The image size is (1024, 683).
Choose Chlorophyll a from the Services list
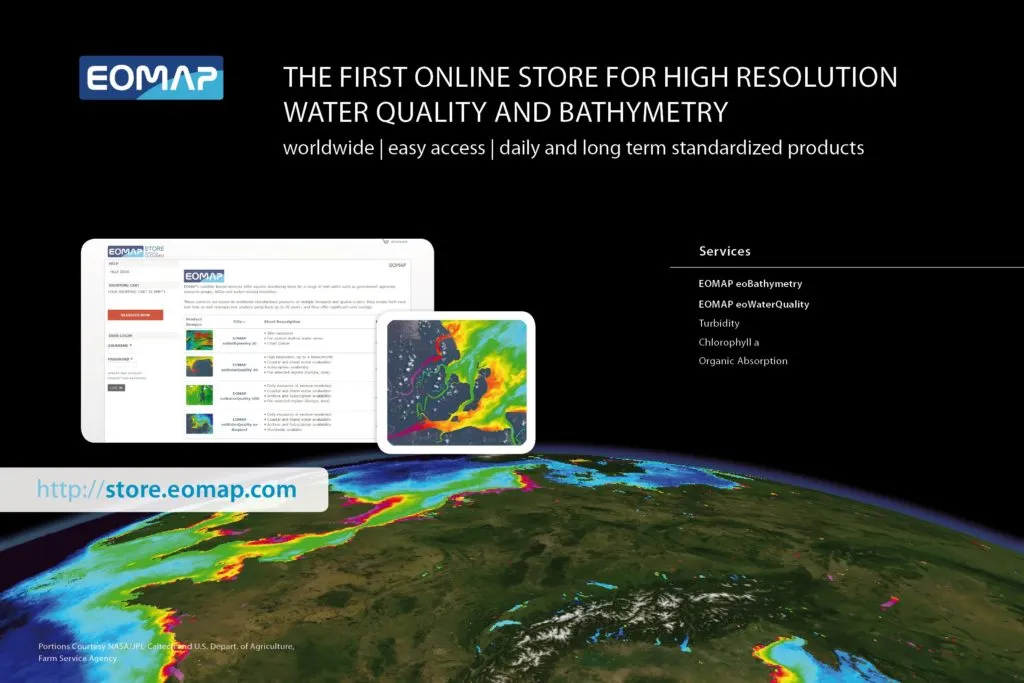pos(728,342)
